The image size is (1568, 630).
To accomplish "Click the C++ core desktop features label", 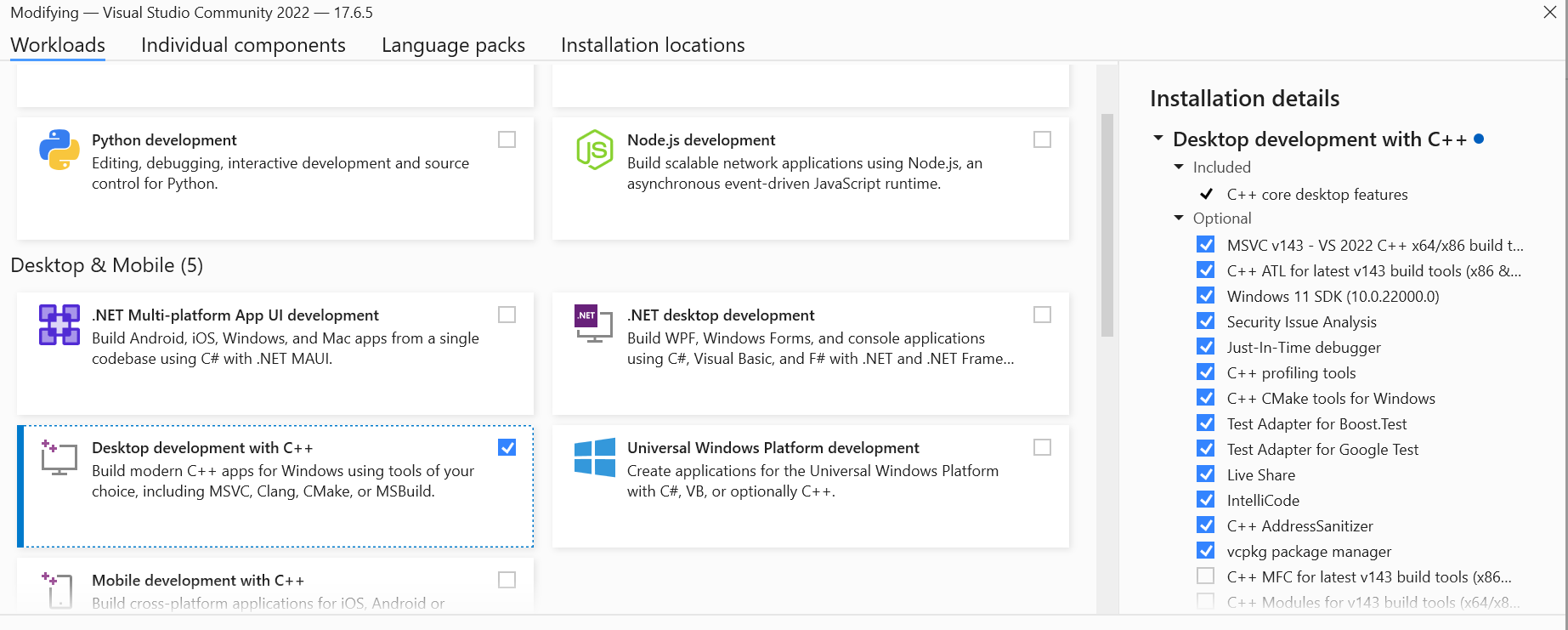I will click(1317, 194).
